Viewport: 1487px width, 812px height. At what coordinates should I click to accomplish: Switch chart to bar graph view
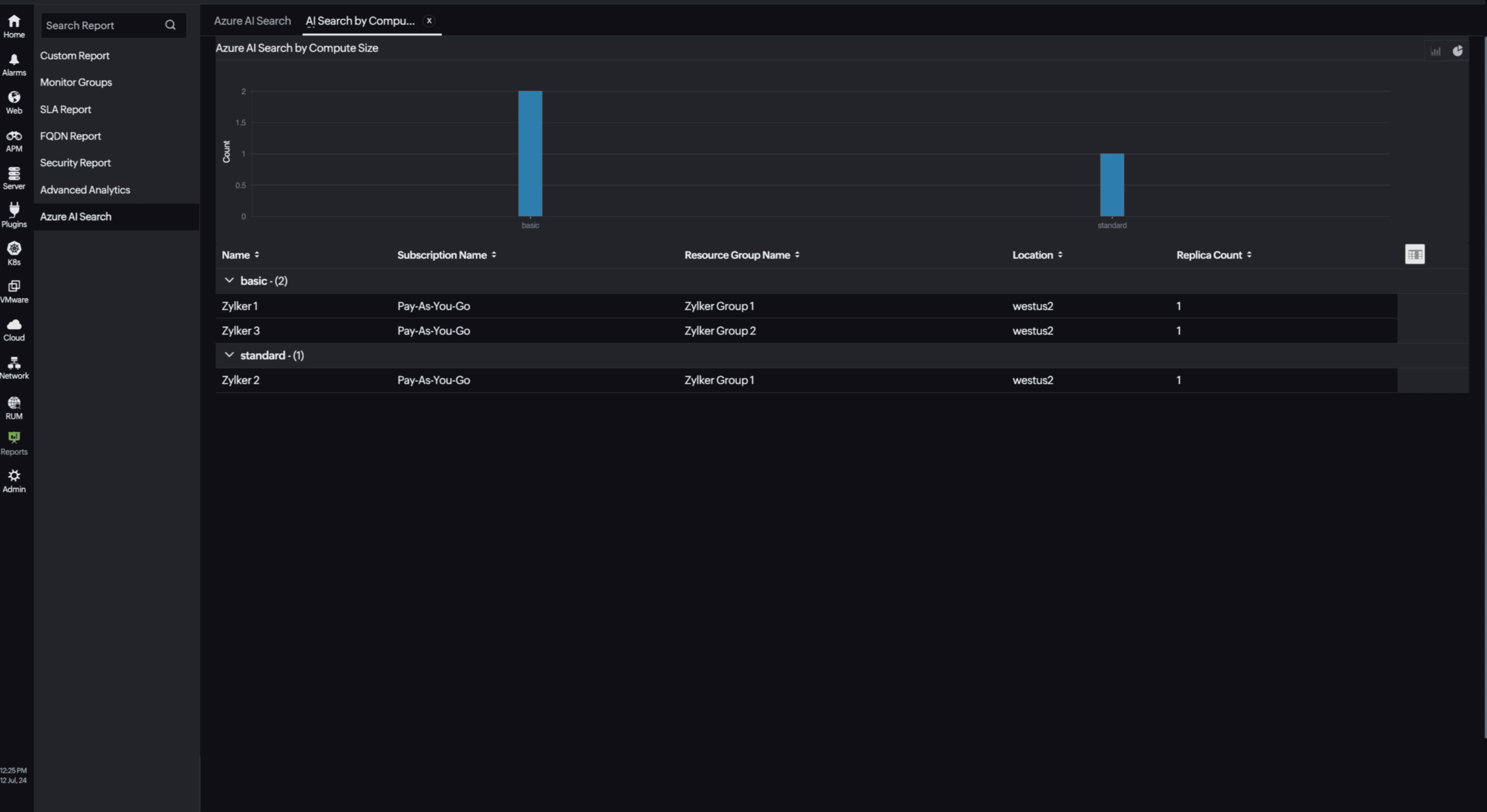coord(1435,51)
